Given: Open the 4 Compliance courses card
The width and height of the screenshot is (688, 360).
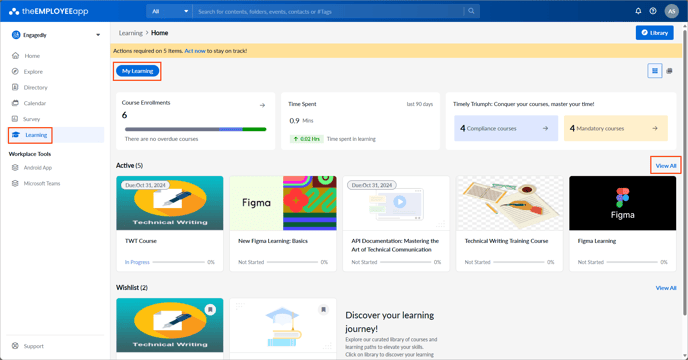Looking at the screenshot, I should pos(506,128).
